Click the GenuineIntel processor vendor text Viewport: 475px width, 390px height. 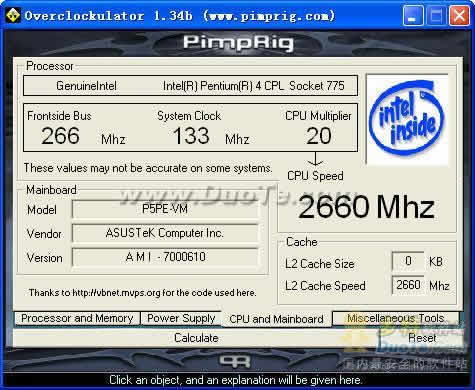click(x=86, y=86)
